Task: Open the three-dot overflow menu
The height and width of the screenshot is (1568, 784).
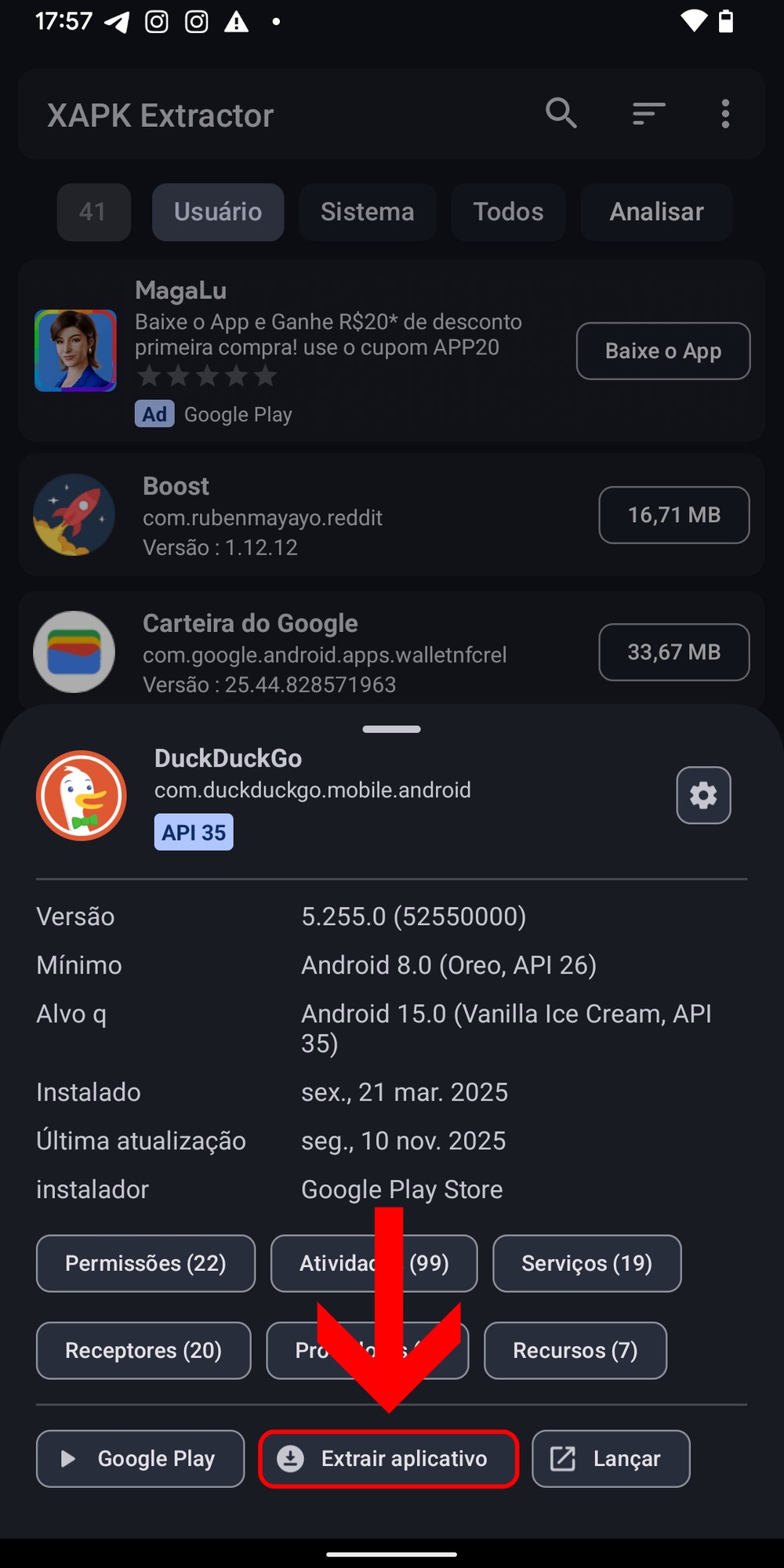Action: pos(725,114)
